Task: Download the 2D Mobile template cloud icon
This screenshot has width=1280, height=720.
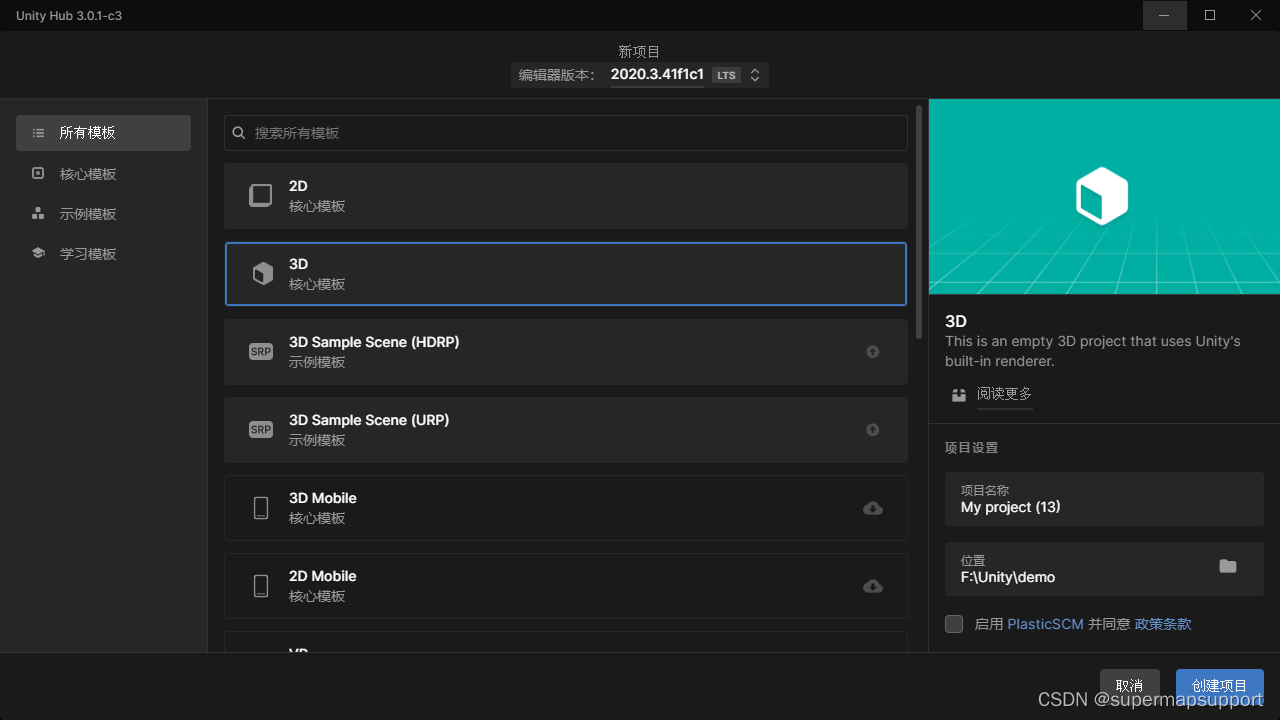Action: 873,586
